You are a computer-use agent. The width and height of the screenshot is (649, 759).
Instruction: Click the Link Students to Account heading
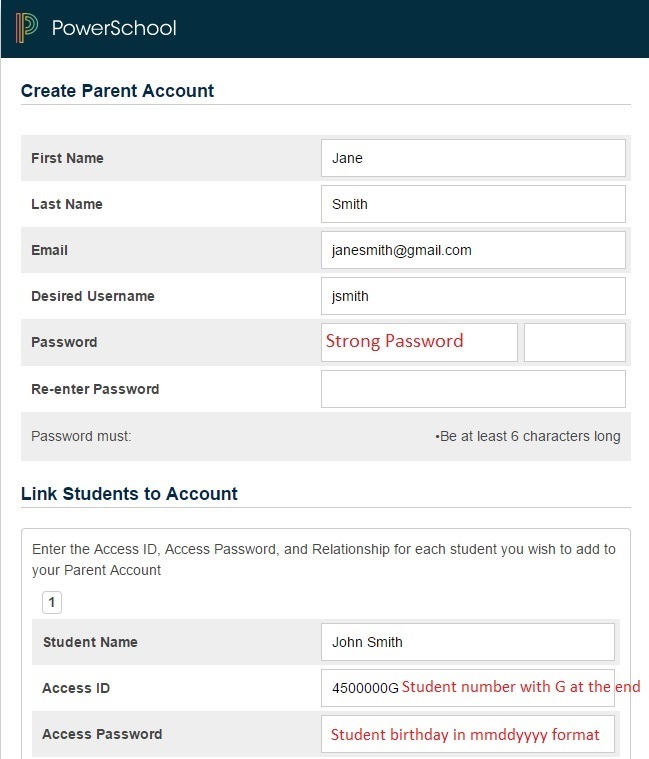tap(129, 494)
